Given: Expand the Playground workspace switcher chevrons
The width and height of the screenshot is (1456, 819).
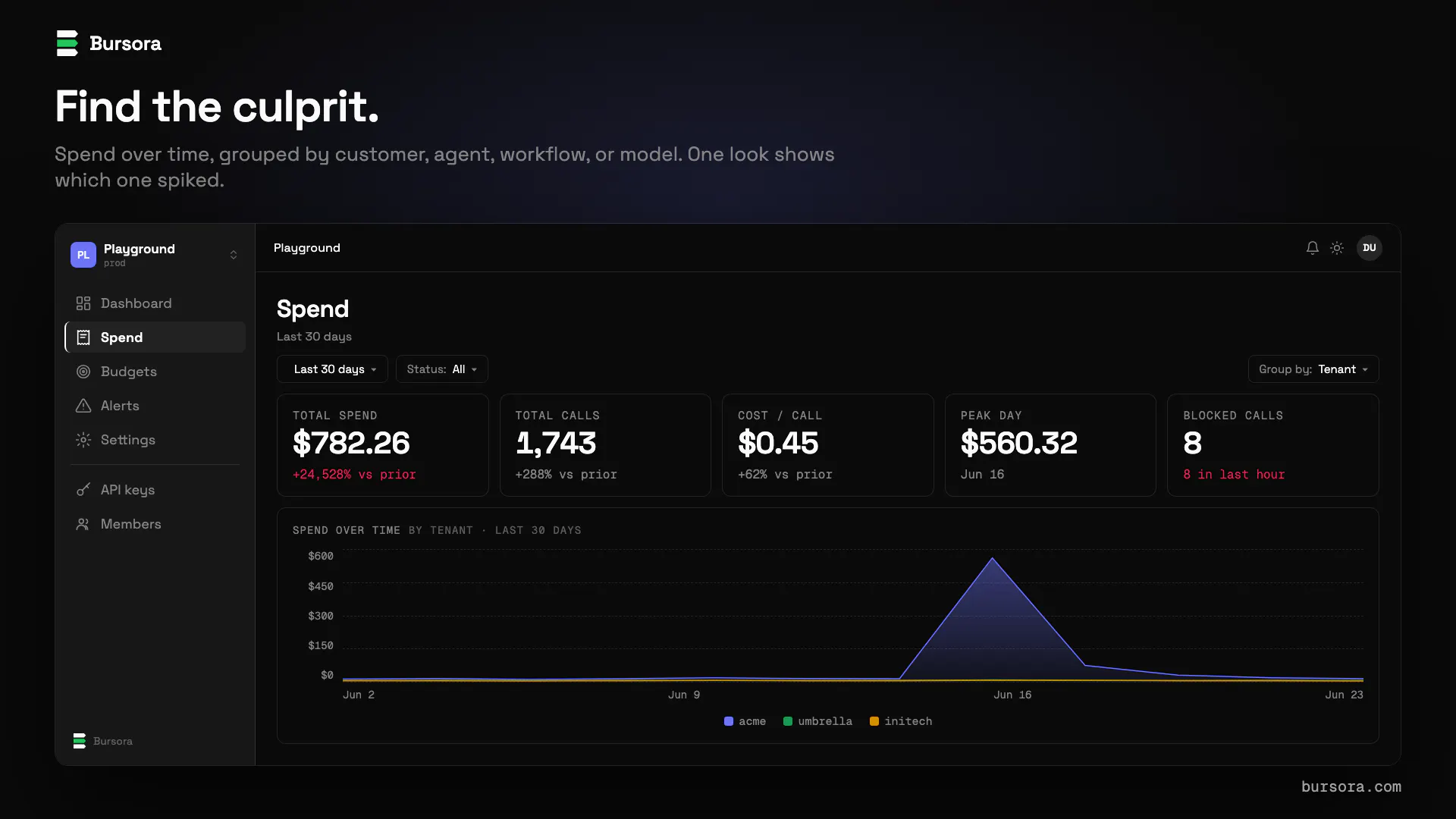Looking at the screenshot, I should (234, 255).
